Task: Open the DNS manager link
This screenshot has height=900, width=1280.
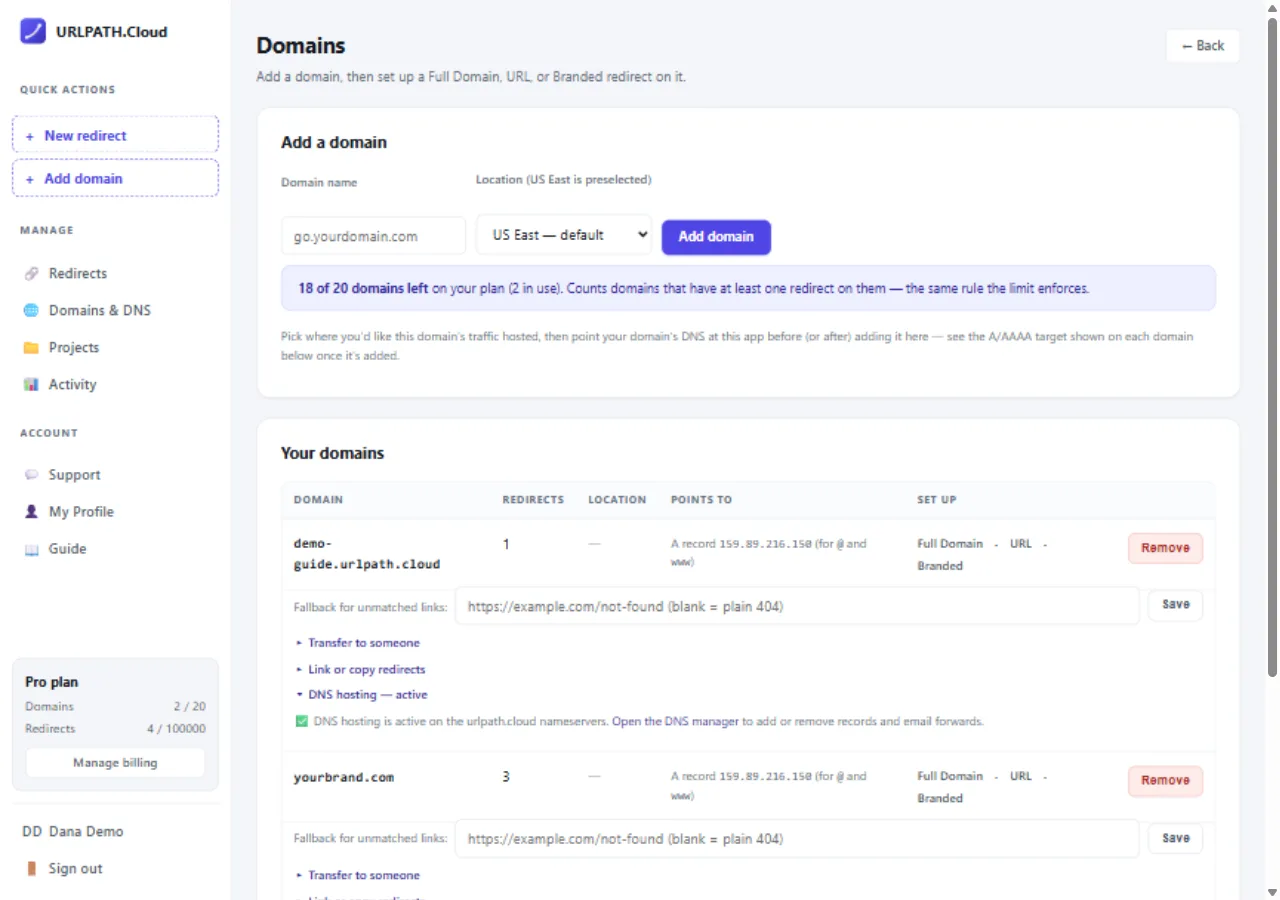Action: (675, 721)
